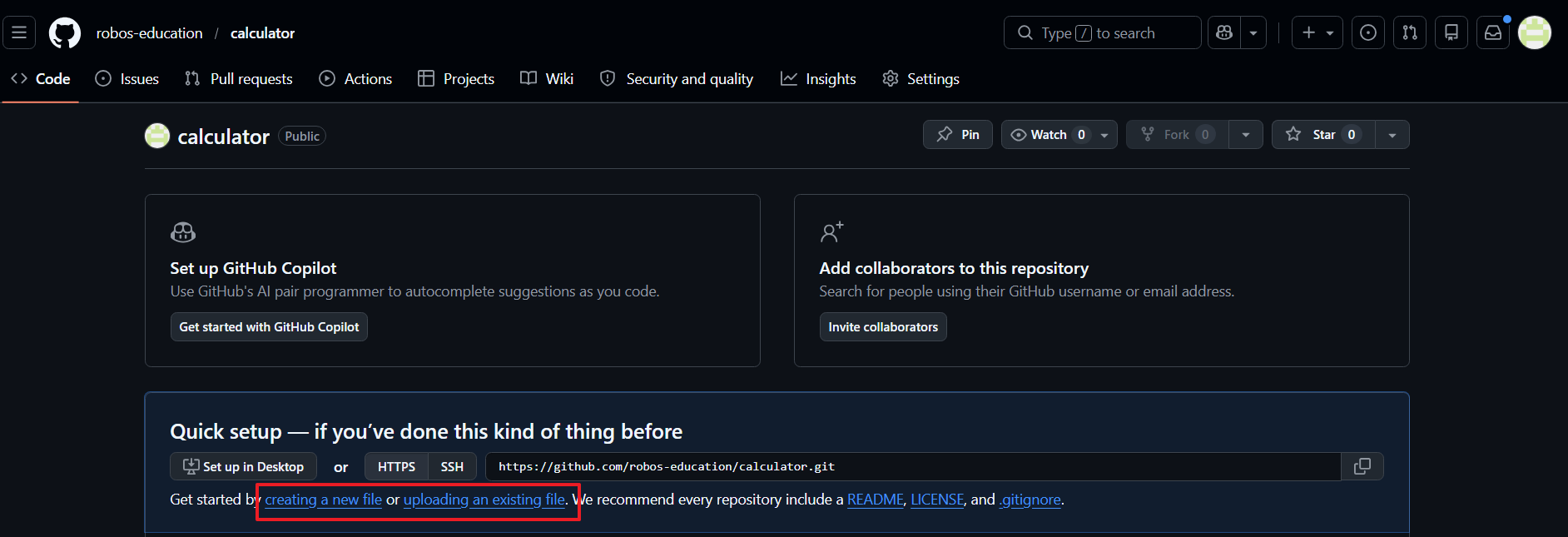Fork the repository

1178,135
